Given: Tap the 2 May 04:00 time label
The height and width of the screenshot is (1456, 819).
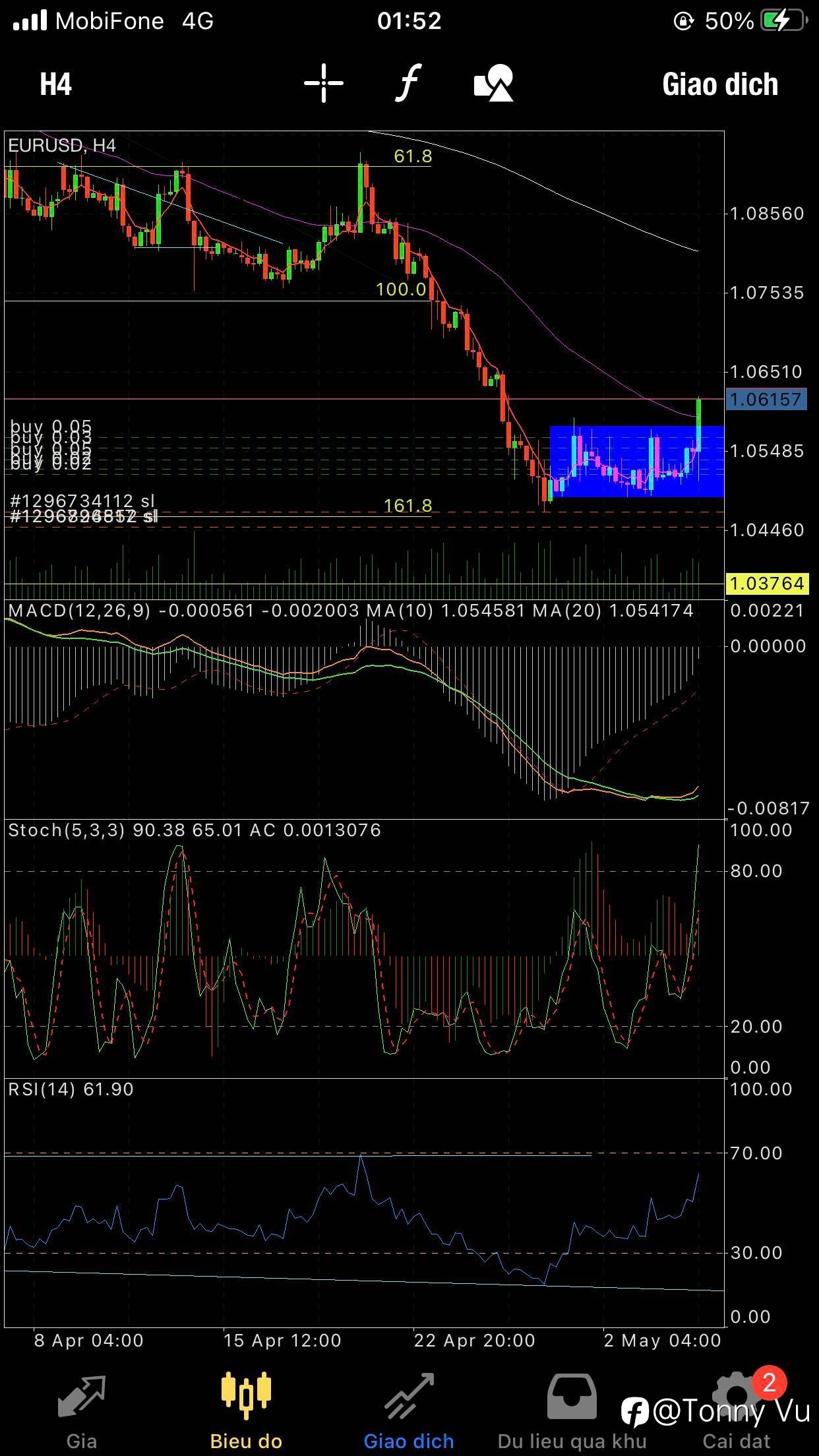Looking at the screenshot, I should click(662, 1341).
